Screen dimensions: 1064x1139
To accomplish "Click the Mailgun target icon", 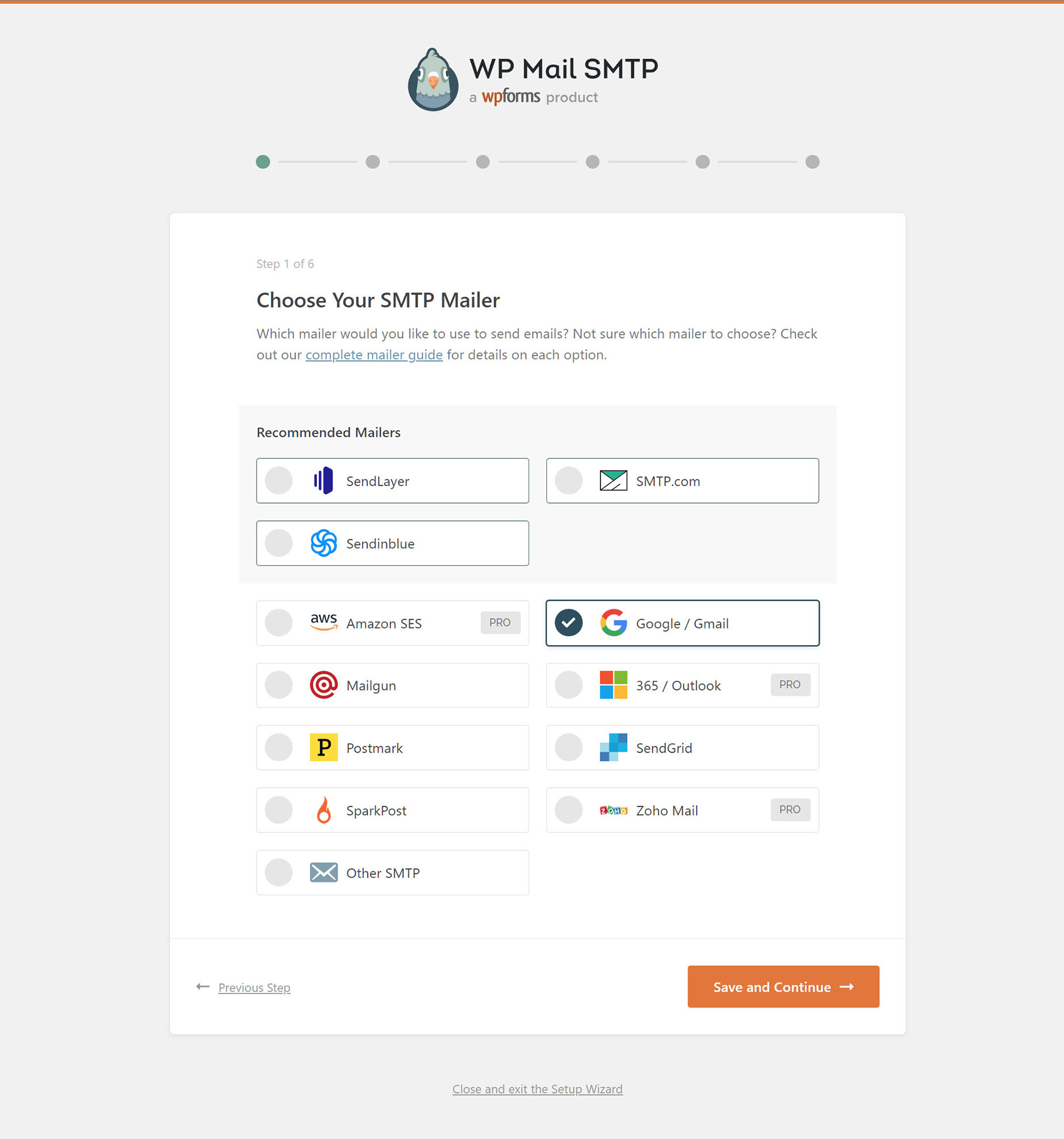I will 324,685.
